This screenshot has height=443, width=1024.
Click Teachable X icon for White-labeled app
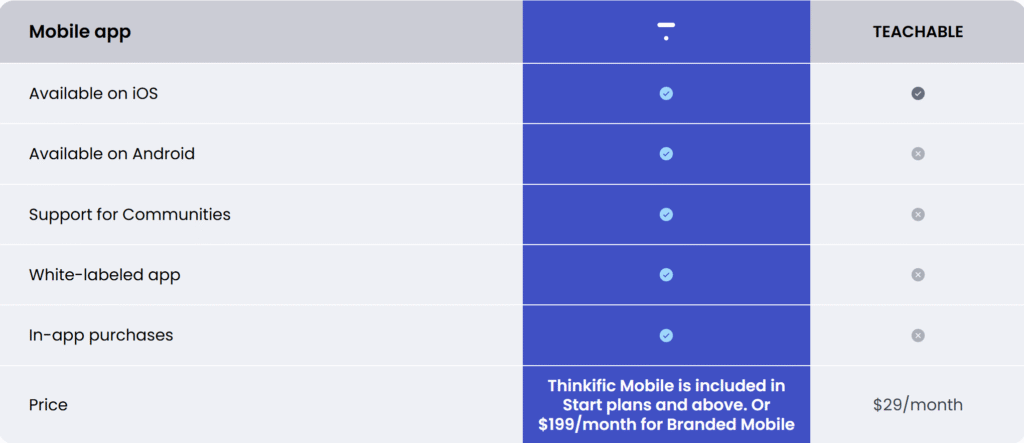point(918,274)
